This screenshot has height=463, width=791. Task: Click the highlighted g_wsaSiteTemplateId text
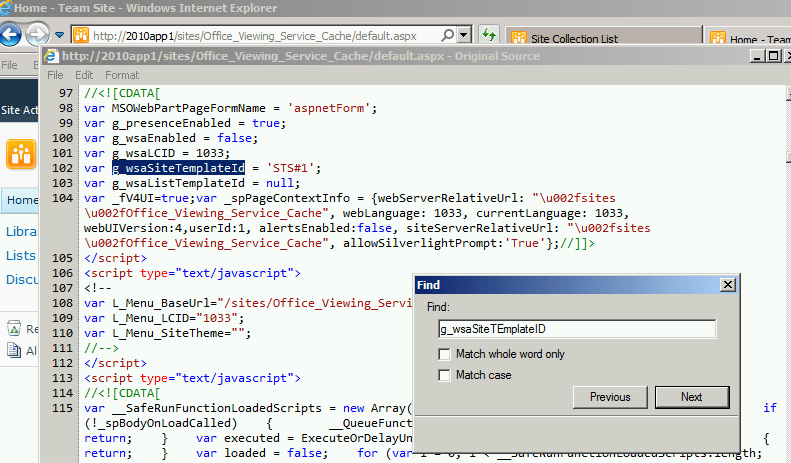pos(178,168)
